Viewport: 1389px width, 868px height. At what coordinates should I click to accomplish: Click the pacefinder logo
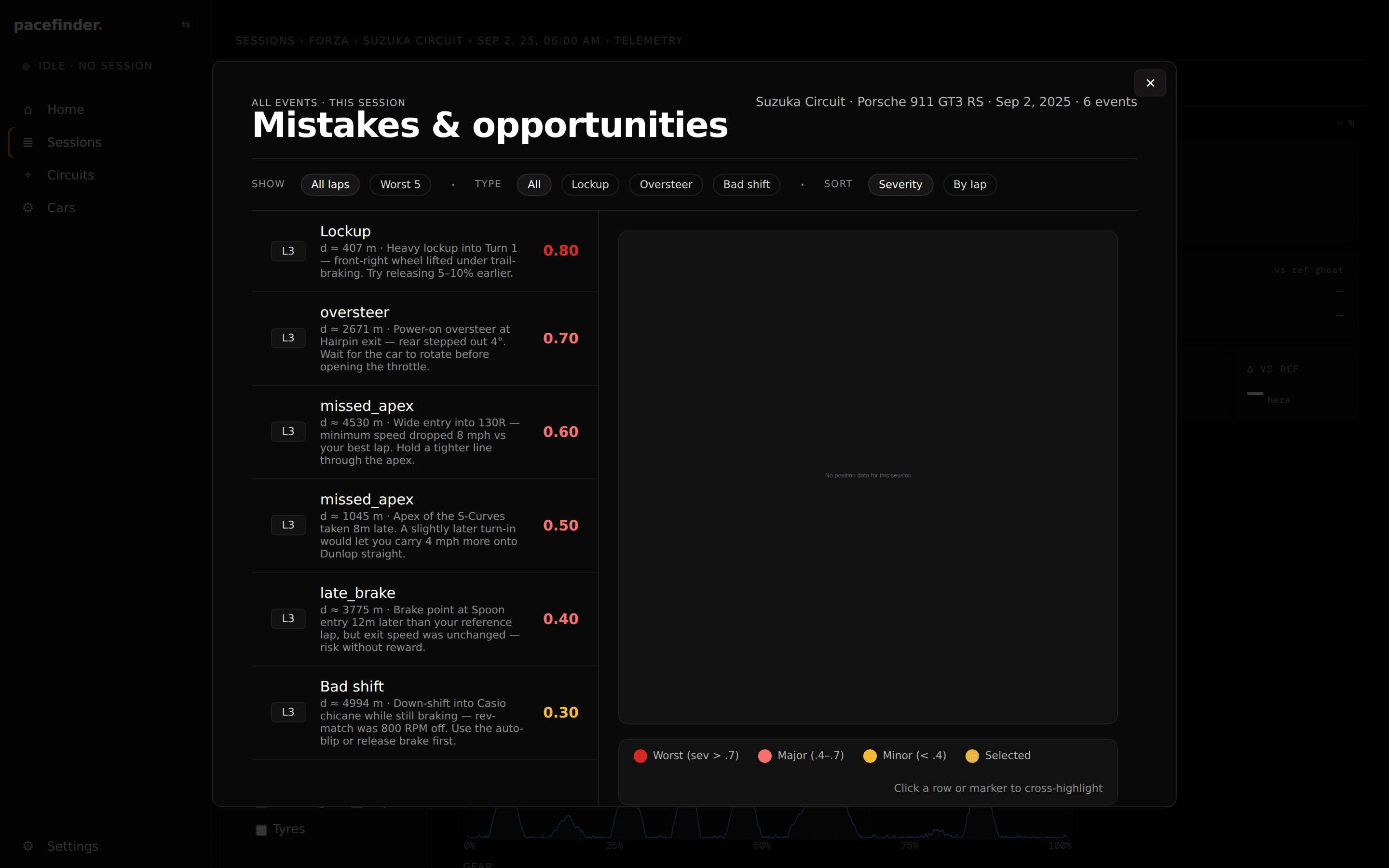point(58,25)
